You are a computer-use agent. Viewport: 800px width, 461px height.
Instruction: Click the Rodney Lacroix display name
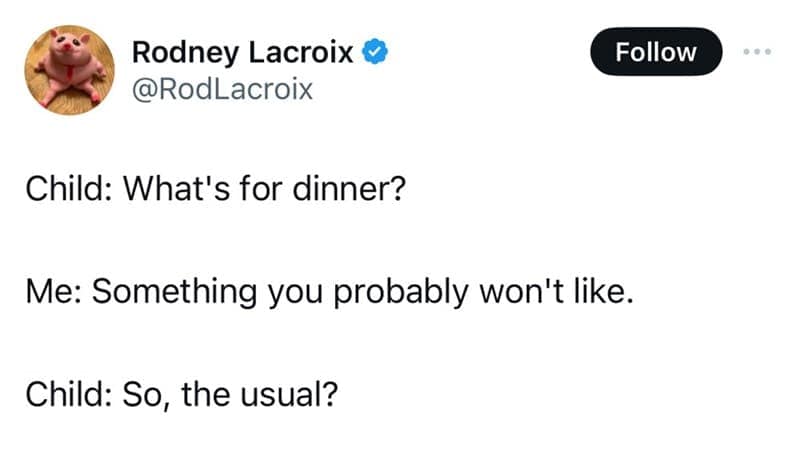point(243,52)
